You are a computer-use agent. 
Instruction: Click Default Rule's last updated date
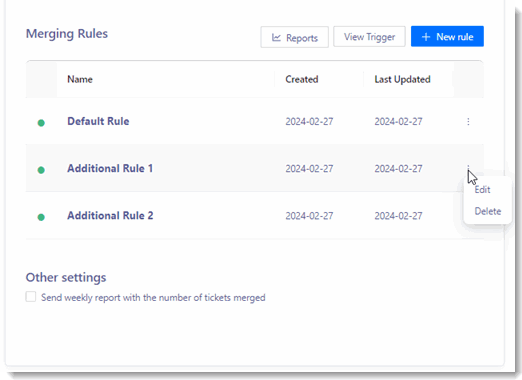pyautogui.click(x=398, y=121)
